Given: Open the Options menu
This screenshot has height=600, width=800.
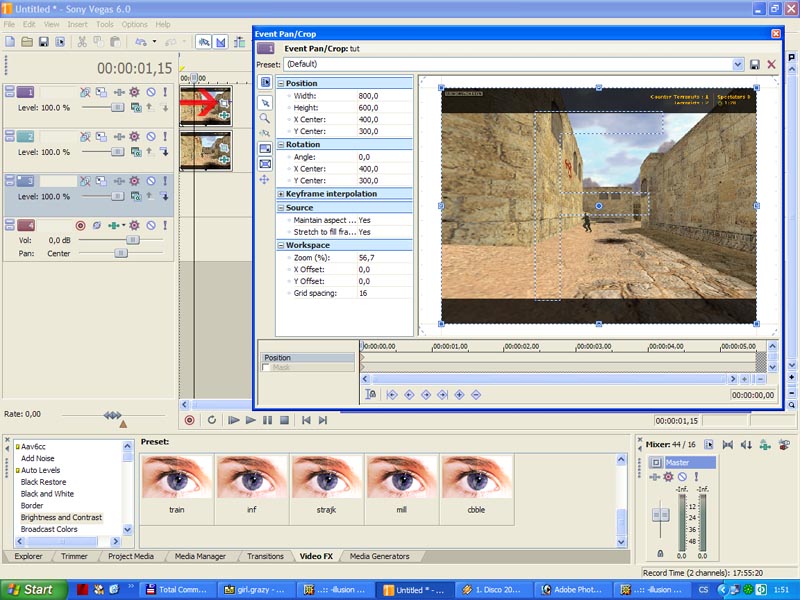Looking at the screenshot, I should click(134, 24).
